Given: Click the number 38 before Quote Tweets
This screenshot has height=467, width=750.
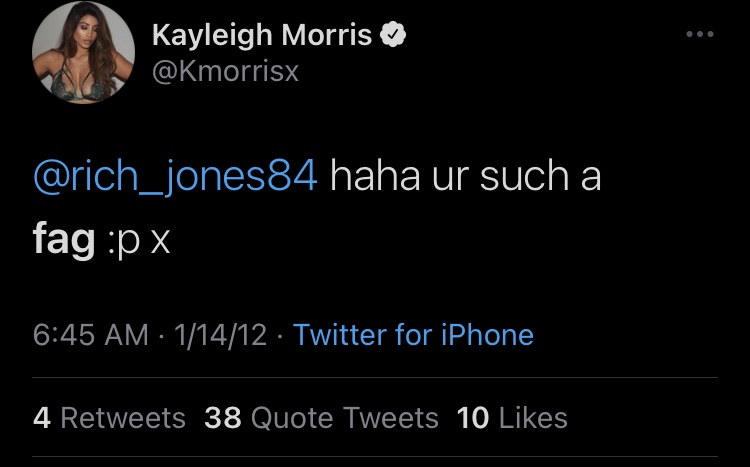Looking at the screenshot, I should tap(222, 418).
